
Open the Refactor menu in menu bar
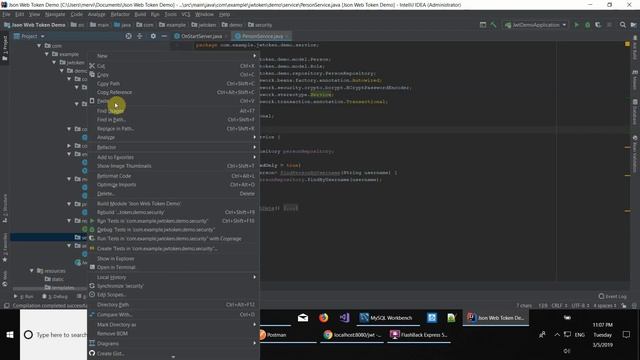click(x=120, y=14)
